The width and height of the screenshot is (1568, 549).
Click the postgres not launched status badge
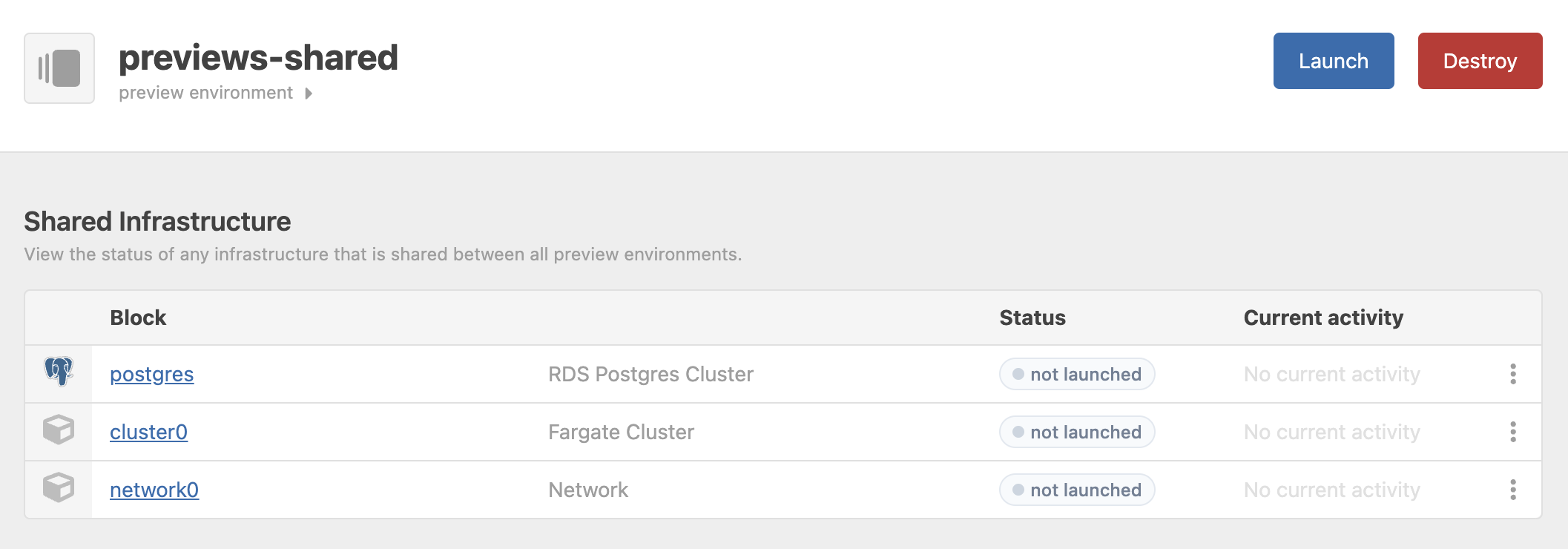pos(1077,374)
